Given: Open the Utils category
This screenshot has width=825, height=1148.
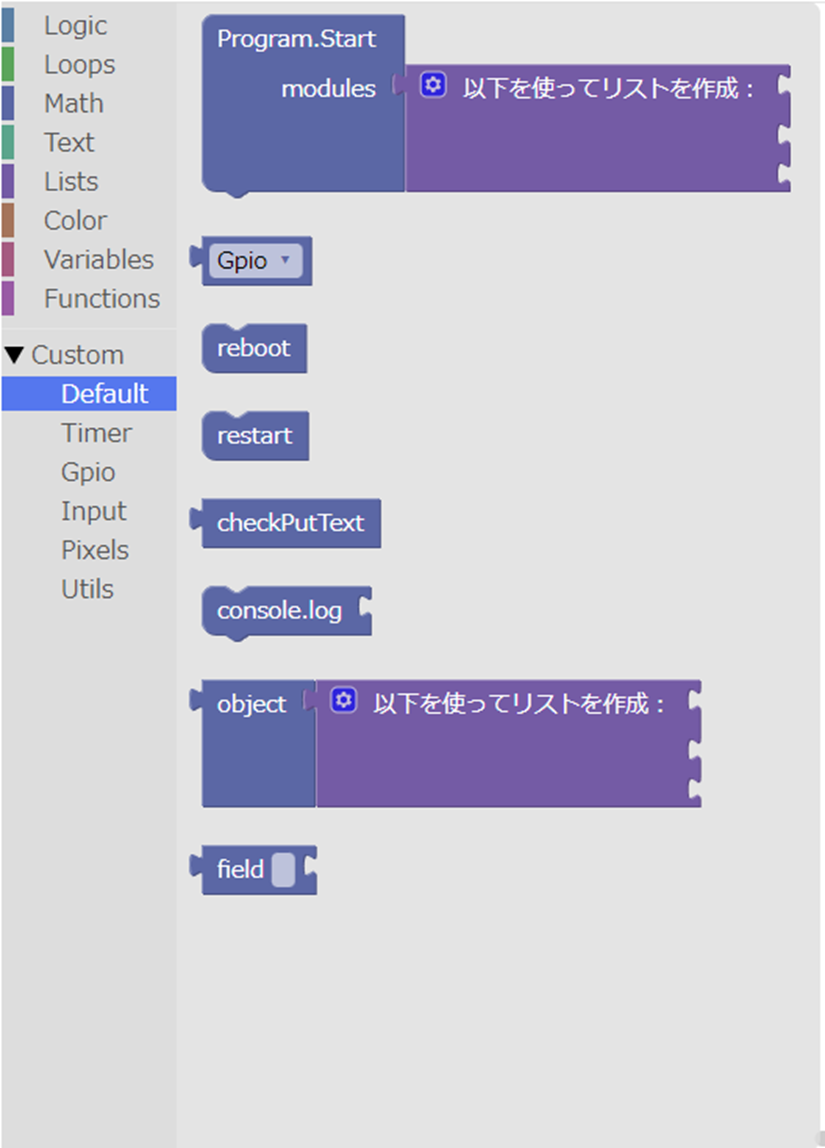Looking at the screenshot, I should point(87,588).
